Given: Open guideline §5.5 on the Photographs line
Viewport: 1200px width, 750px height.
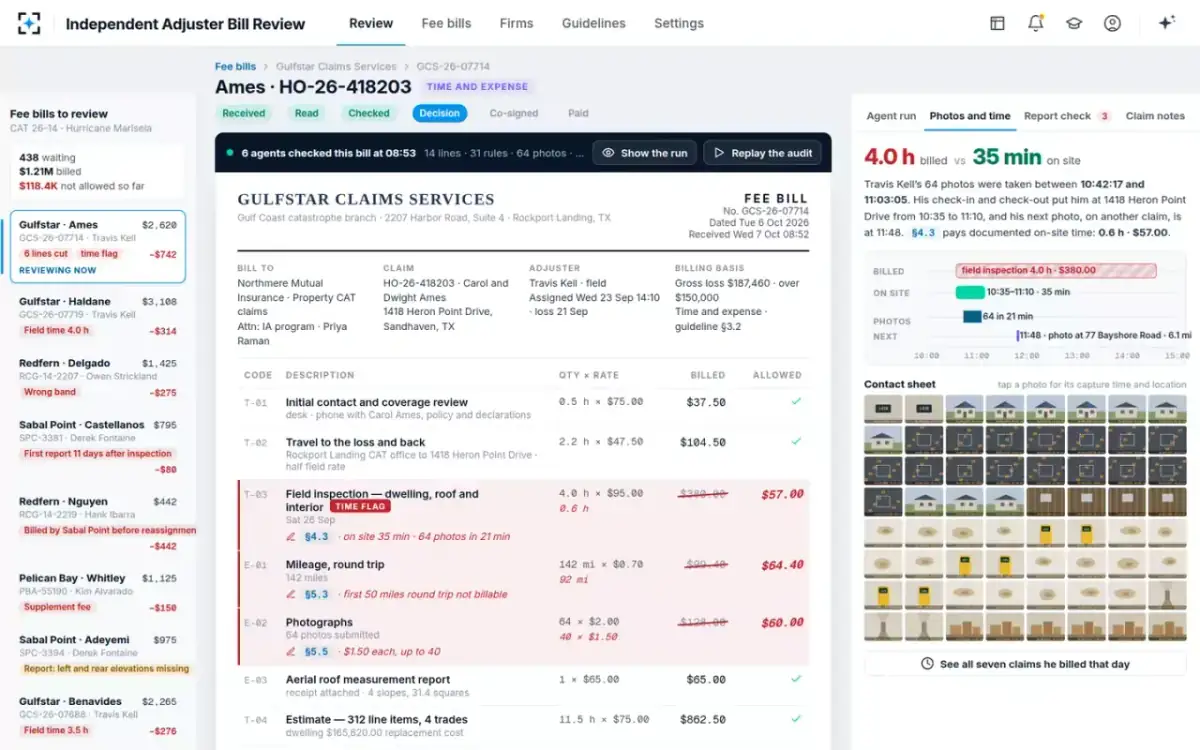Looking at the screenshot, I should 317,651.
